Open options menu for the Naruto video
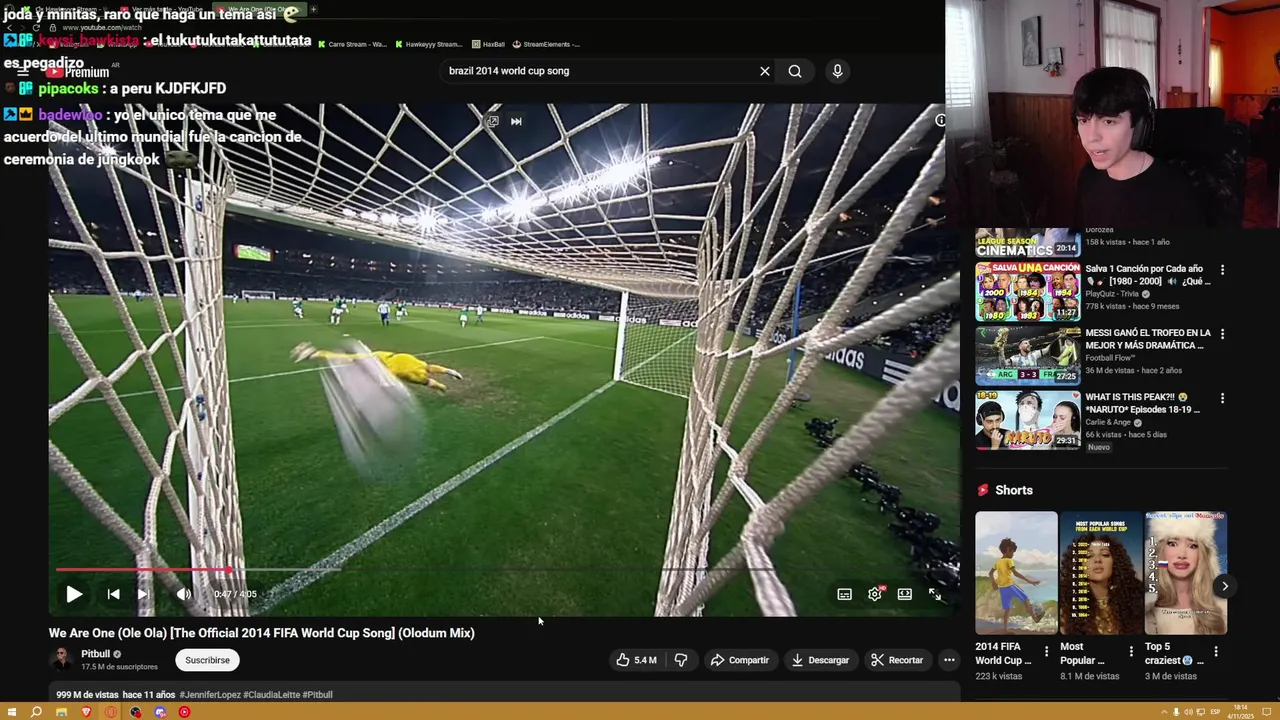 1222,398
